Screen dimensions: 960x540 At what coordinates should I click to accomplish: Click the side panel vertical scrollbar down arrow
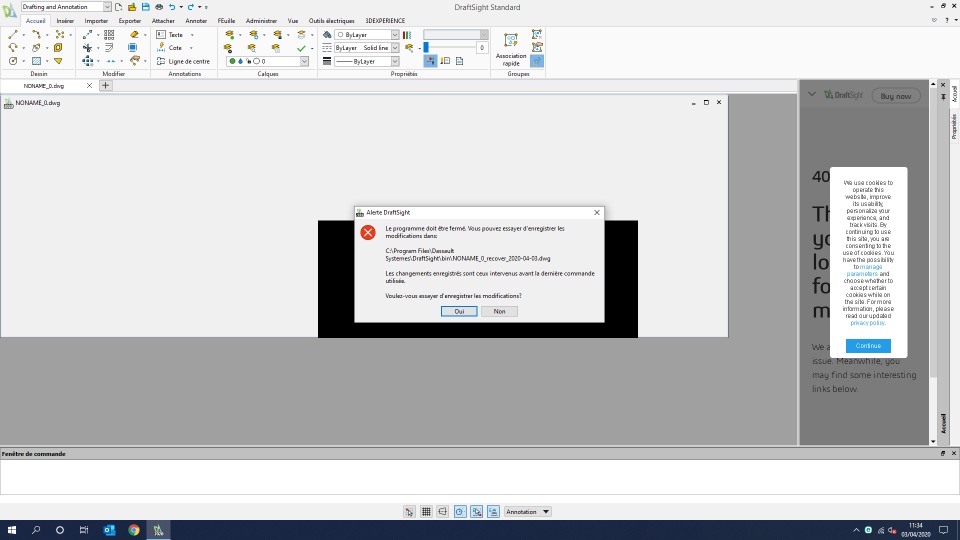(933, 441)
